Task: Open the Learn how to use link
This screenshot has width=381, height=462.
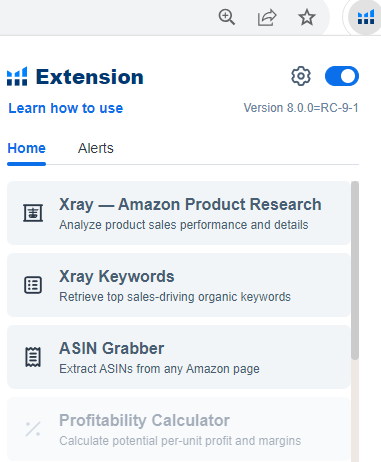Action: pyautogui.click(x=66, y=108)
